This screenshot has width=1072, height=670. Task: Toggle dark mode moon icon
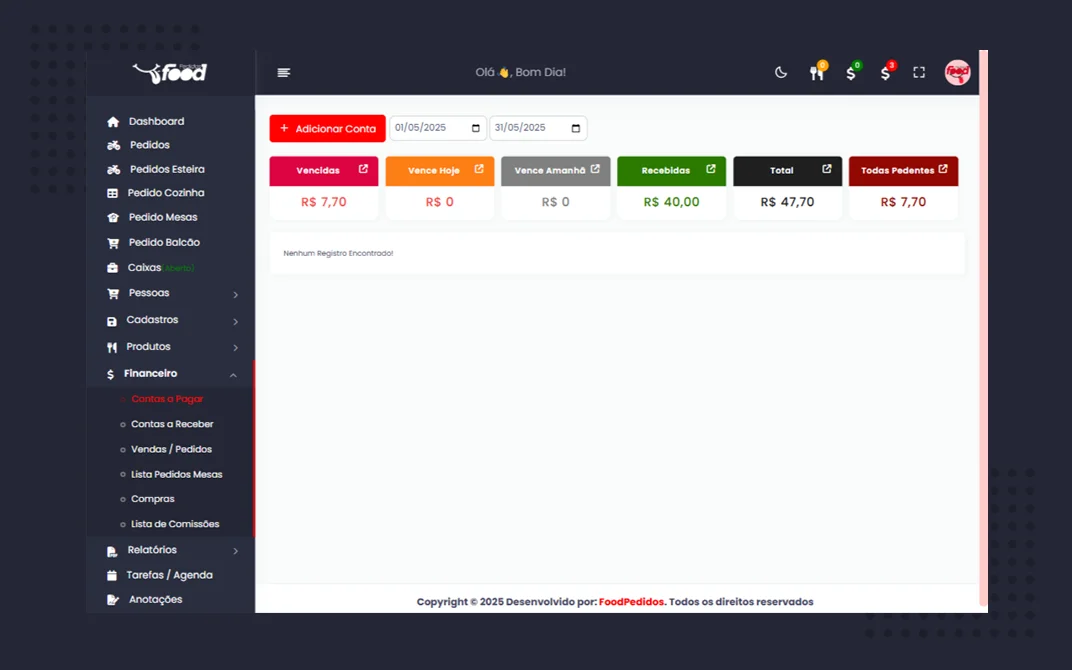[781, 72]
